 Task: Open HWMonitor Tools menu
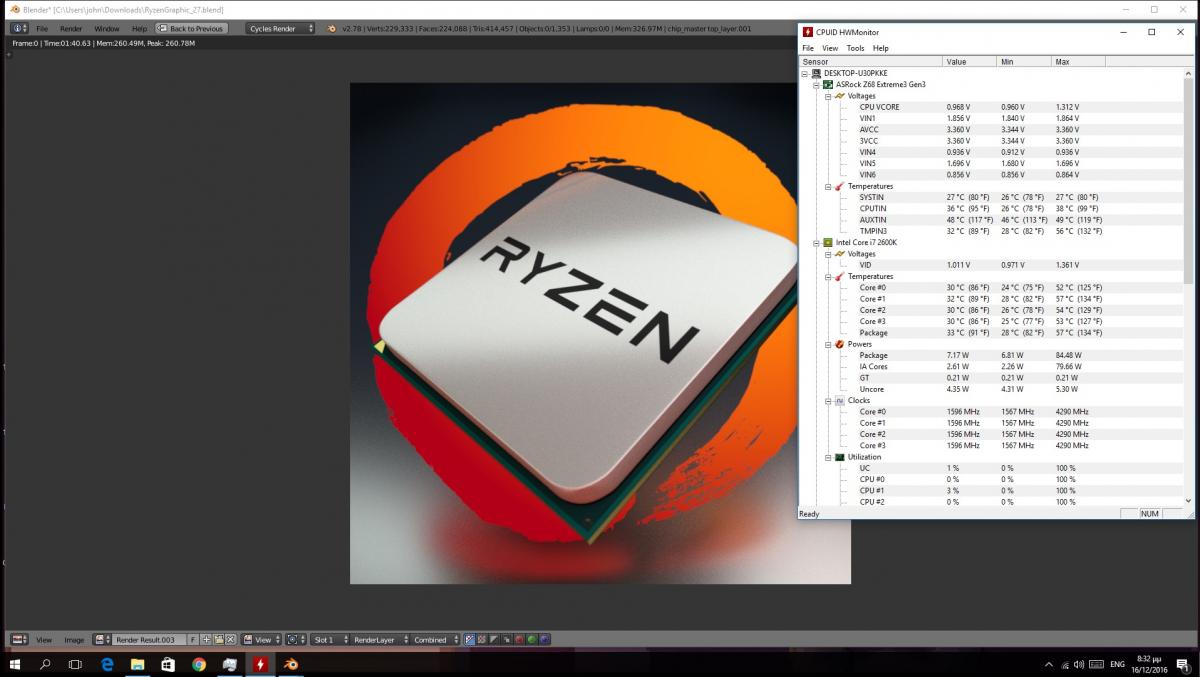coord(855,48)
